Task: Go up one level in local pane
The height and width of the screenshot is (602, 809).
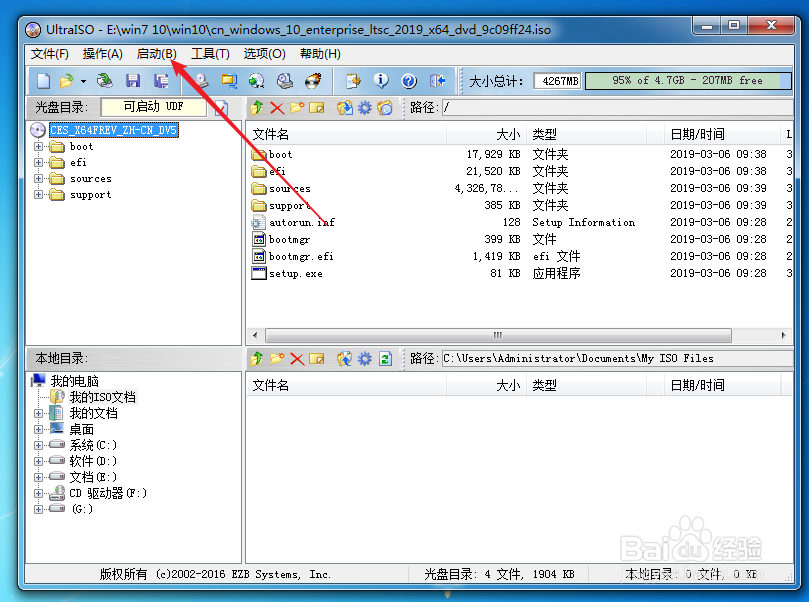Action: click(x=256, y=359)
